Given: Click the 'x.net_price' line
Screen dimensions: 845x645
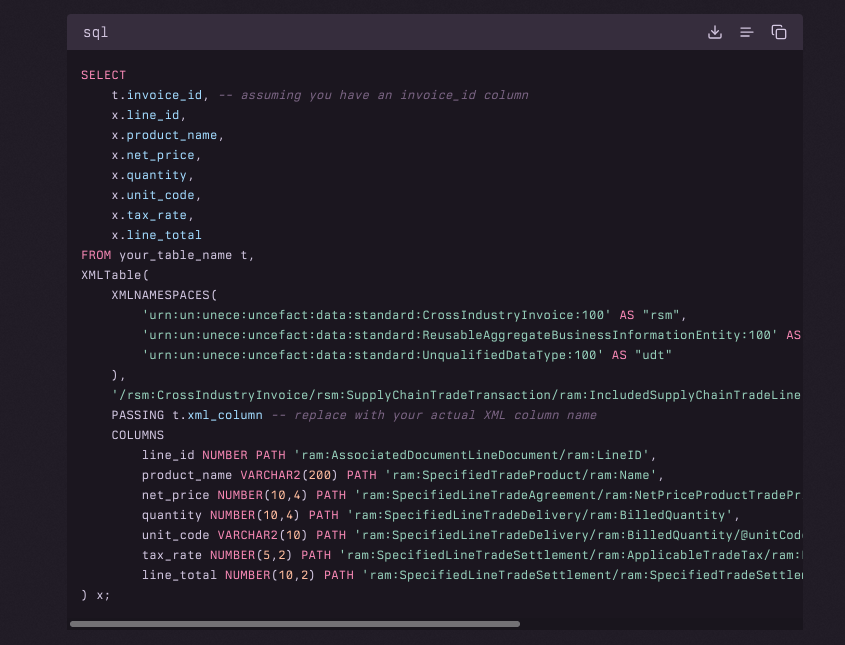Looking at the screenshot, I should (156, 155).
